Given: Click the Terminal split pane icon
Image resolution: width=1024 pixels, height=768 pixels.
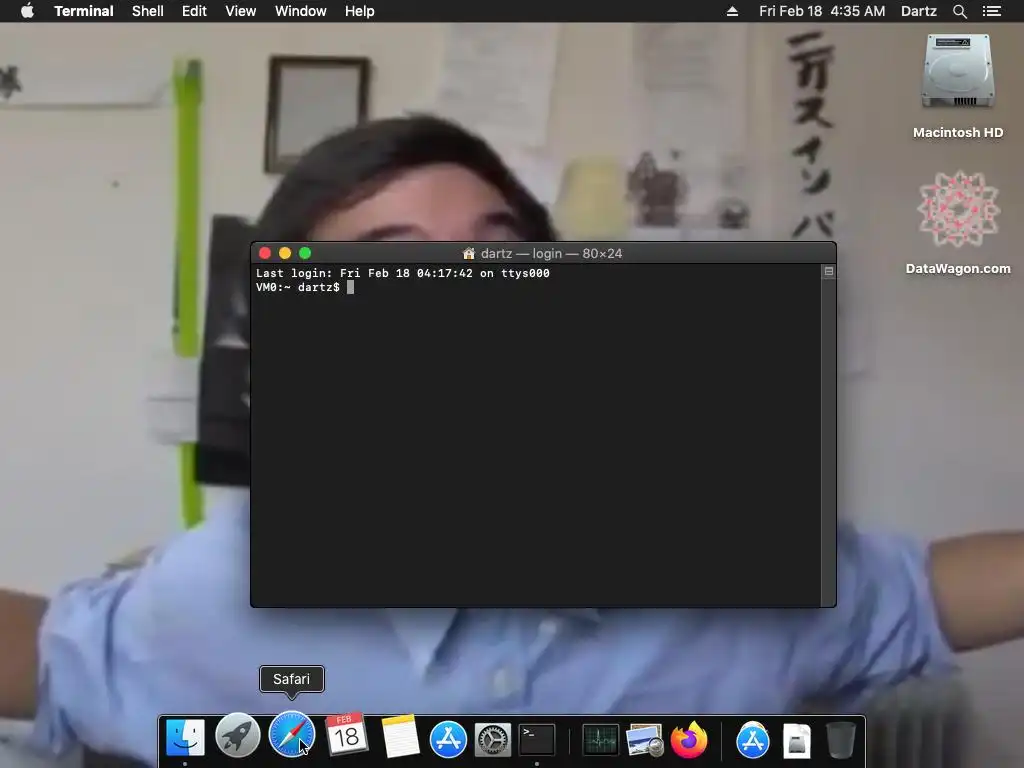Looking at the screenshot, I should pyautogui.click(x=829, y=271).
